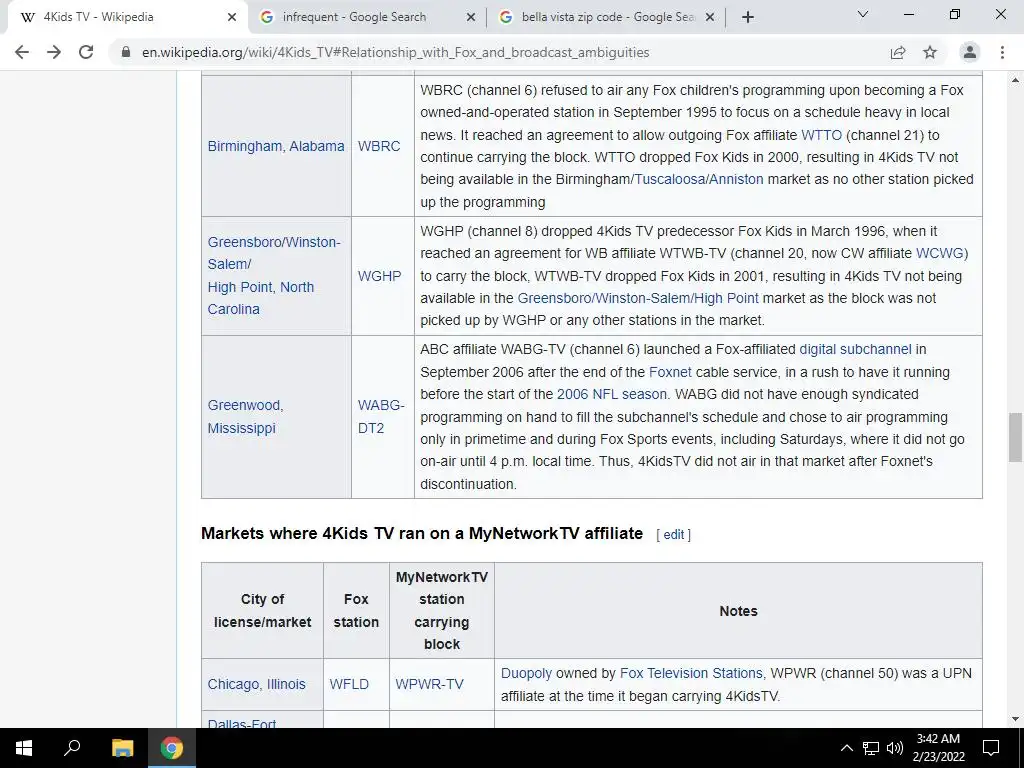Image resolution: width=1024 pixels, height=768 pixels.
Task: Click scrollbar down arrow
Action: 1015,719
